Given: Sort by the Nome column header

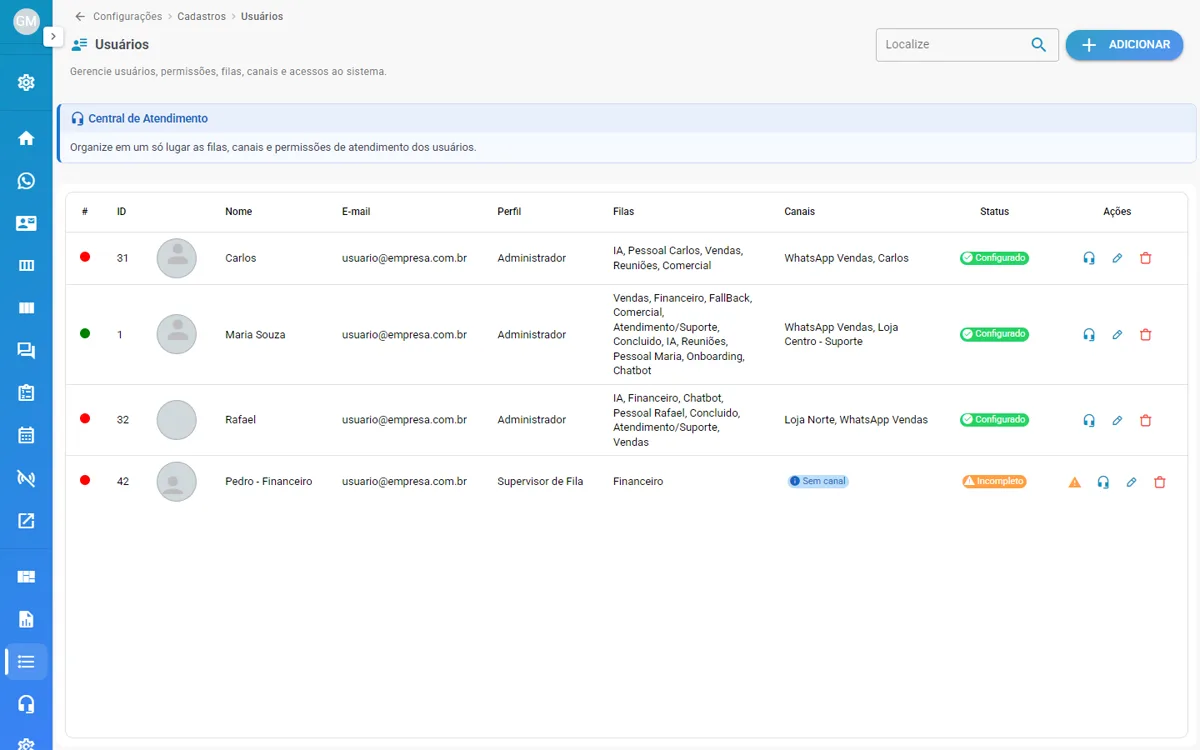Looking at the screenshot, I should 239,212.
